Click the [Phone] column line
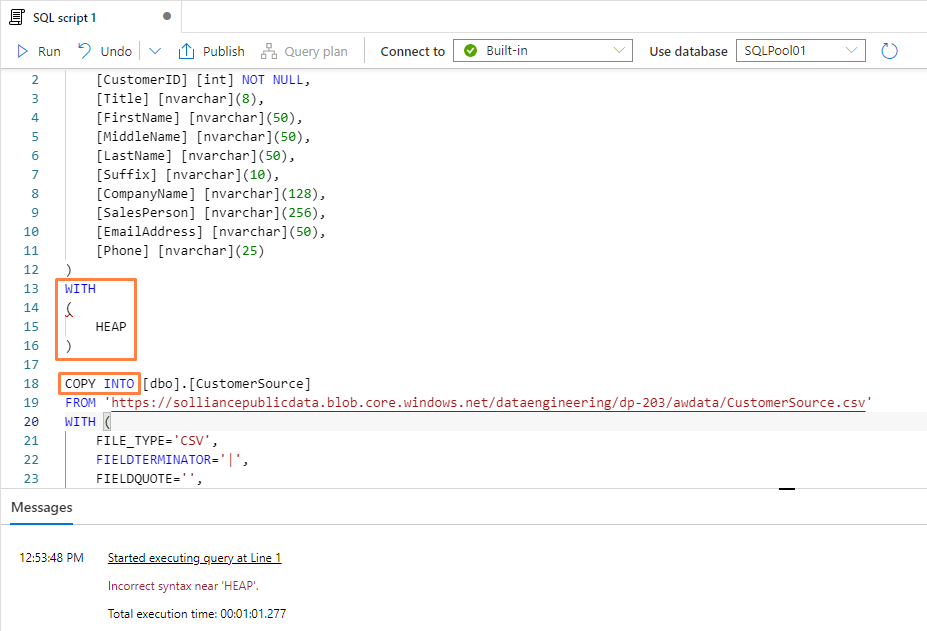Screen dimensions: 927x631 pyautogui.click(x=180, y=251)
